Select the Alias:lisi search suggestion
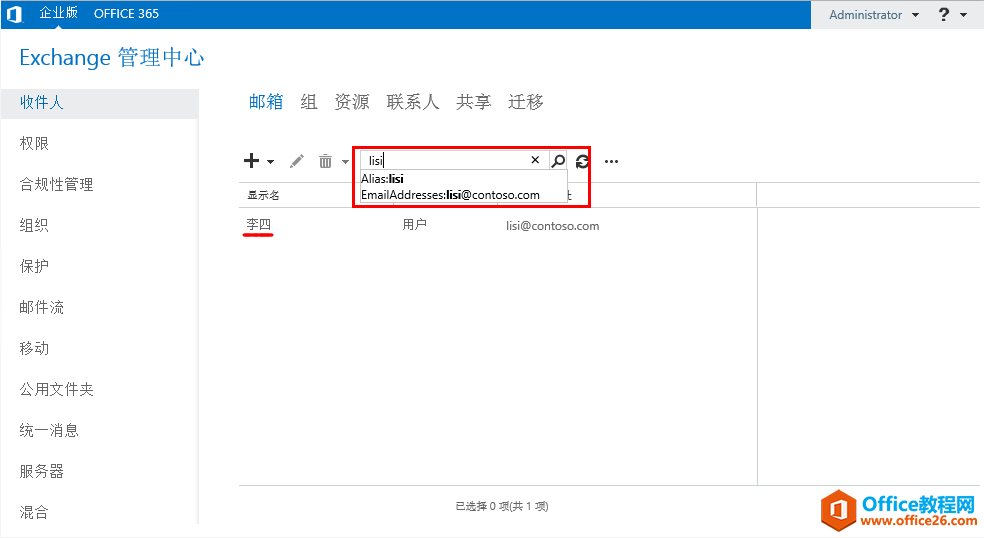Viewport: 984px width, 538px height. (x=383, y=179)
